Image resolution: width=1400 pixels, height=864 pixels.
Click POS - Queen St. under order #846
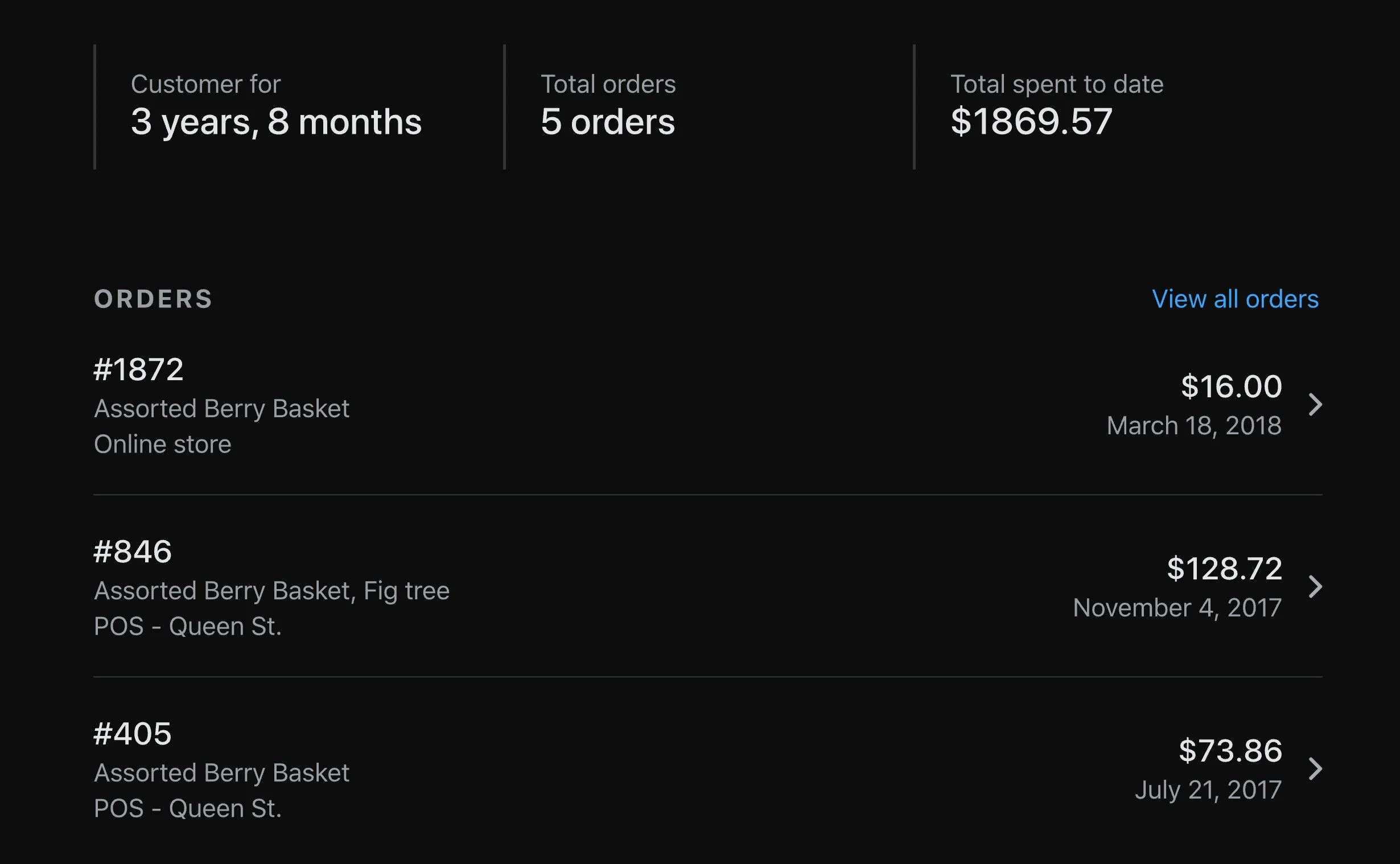(187, 626)
